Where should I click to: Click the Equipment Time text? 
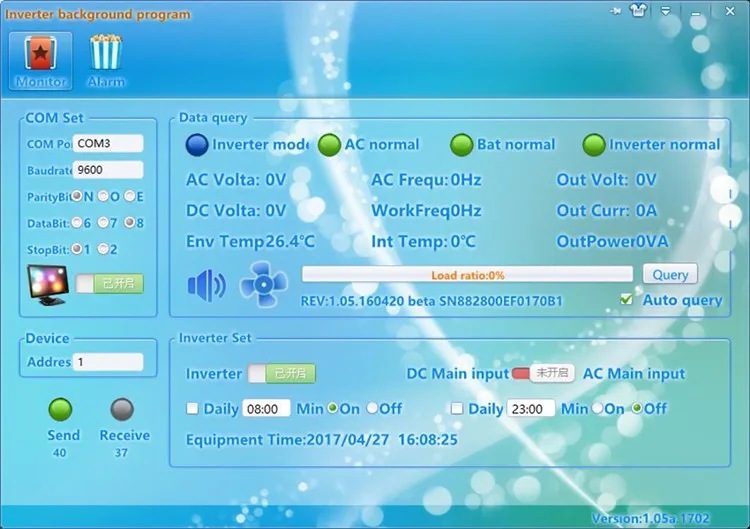[x=322, y=440]
